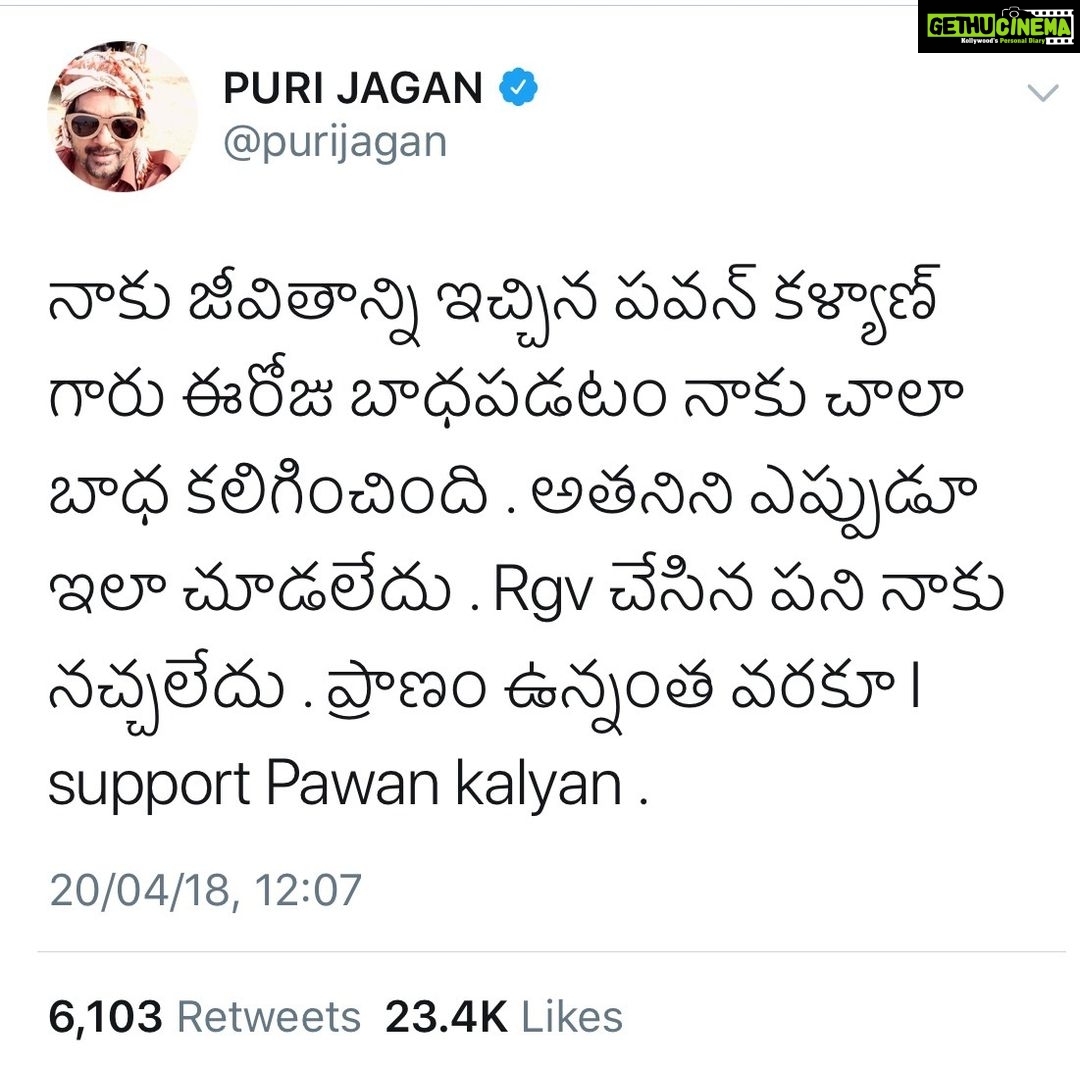Click the blue verified badge
This screenshot has height=1068, width=1080.
click(518, 87)
